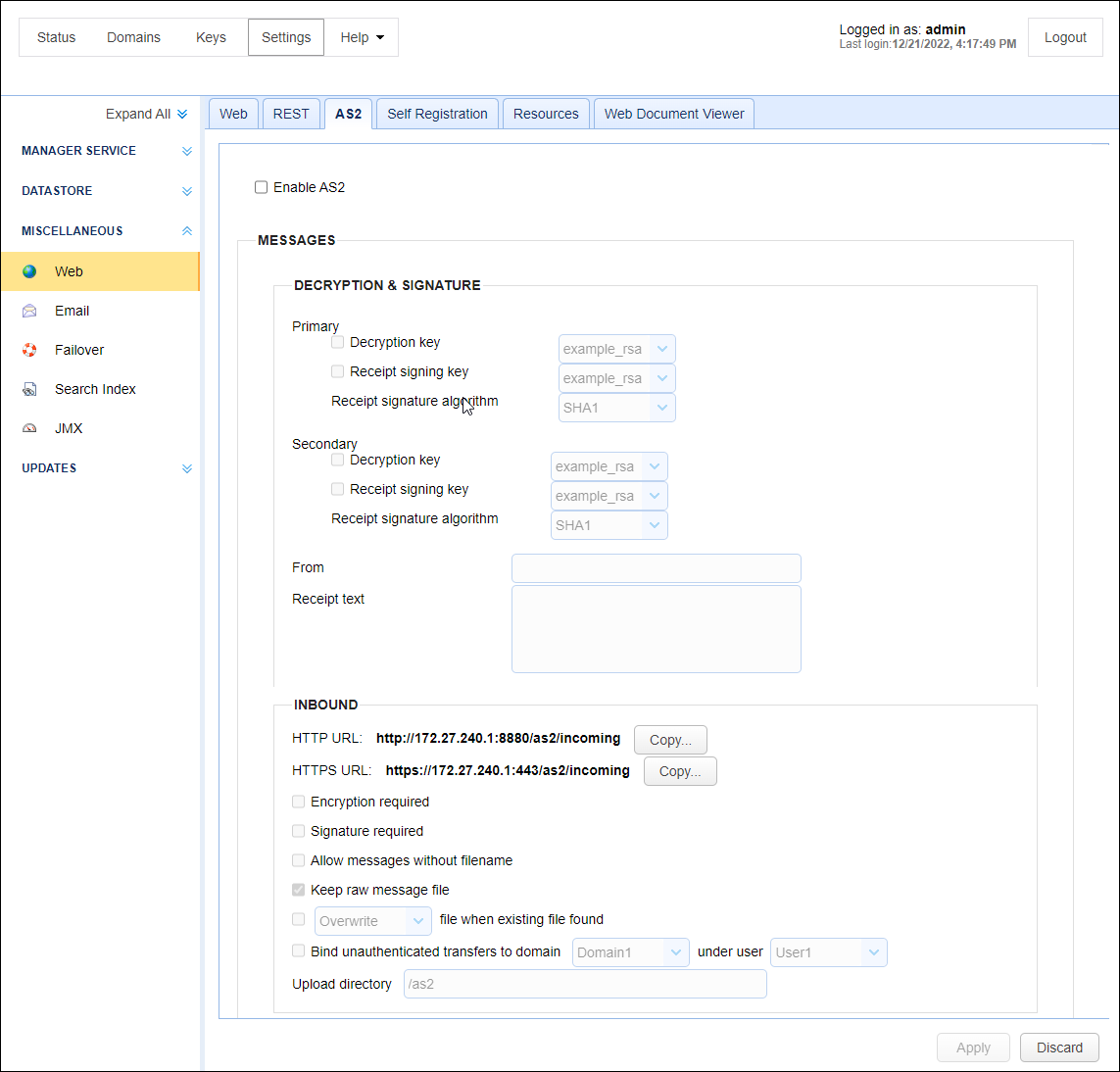Uncheck Keep raw message file
The image size is (1120, 1072).
click(299, 890)
